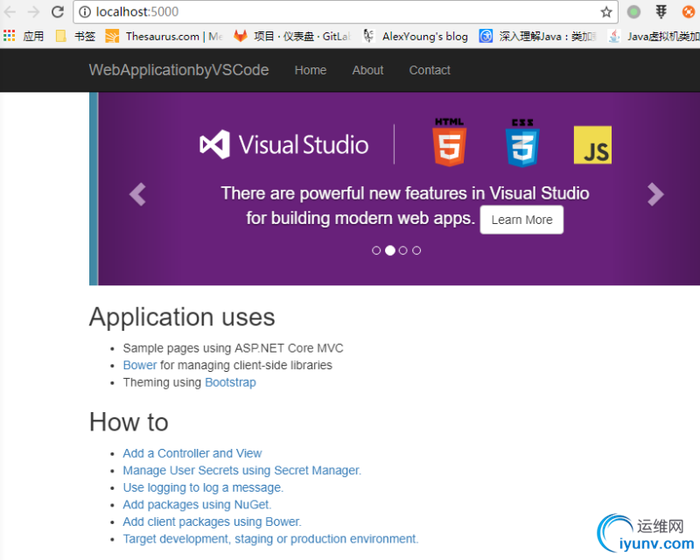Viewport: 700px width, 560px height.
Task: Select the third carousel indicator dot
Action: [x=403, y=251]
